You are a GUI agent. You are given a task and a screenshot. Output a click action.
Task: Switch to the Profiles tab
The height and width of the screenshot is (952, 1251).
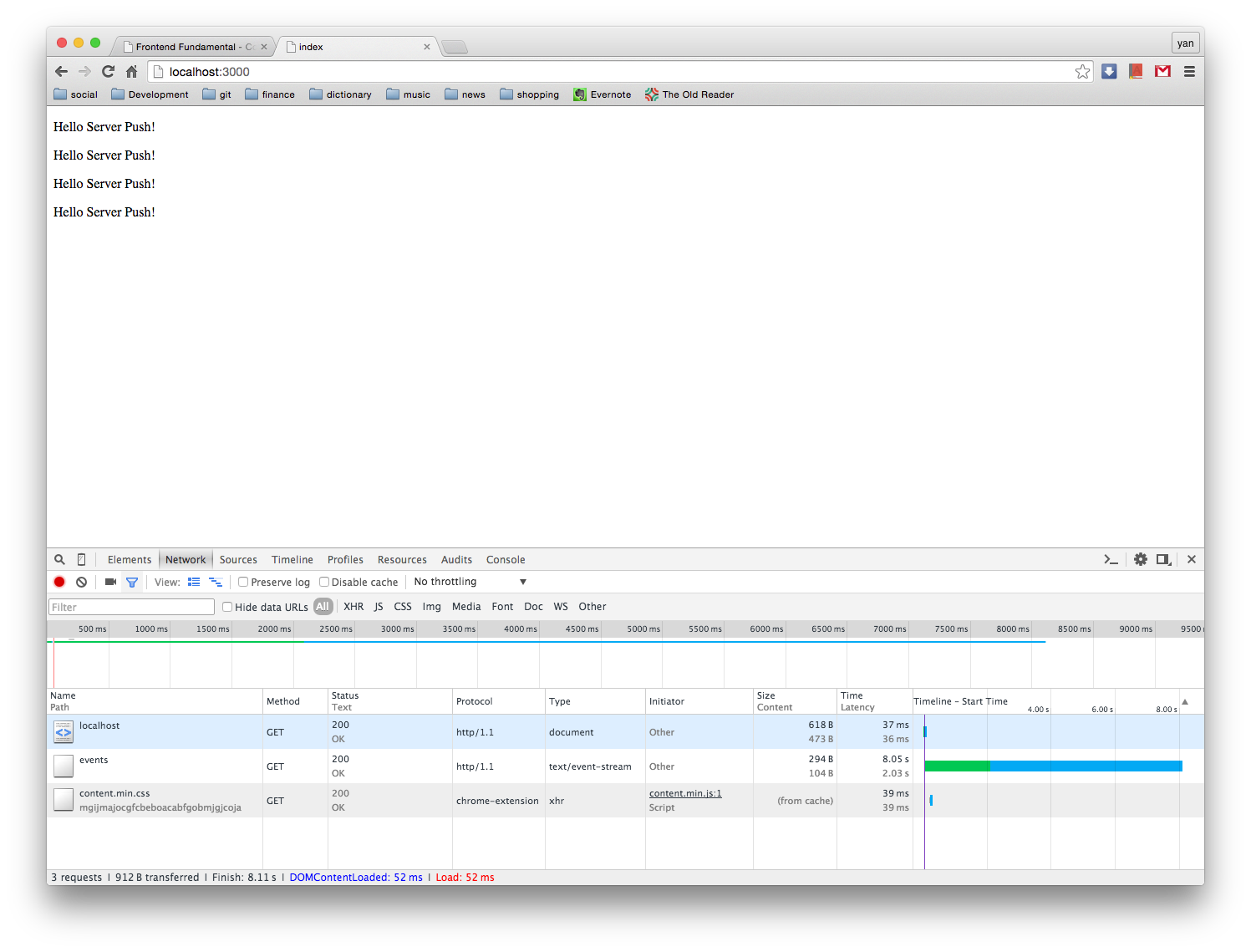pos(345,560)
